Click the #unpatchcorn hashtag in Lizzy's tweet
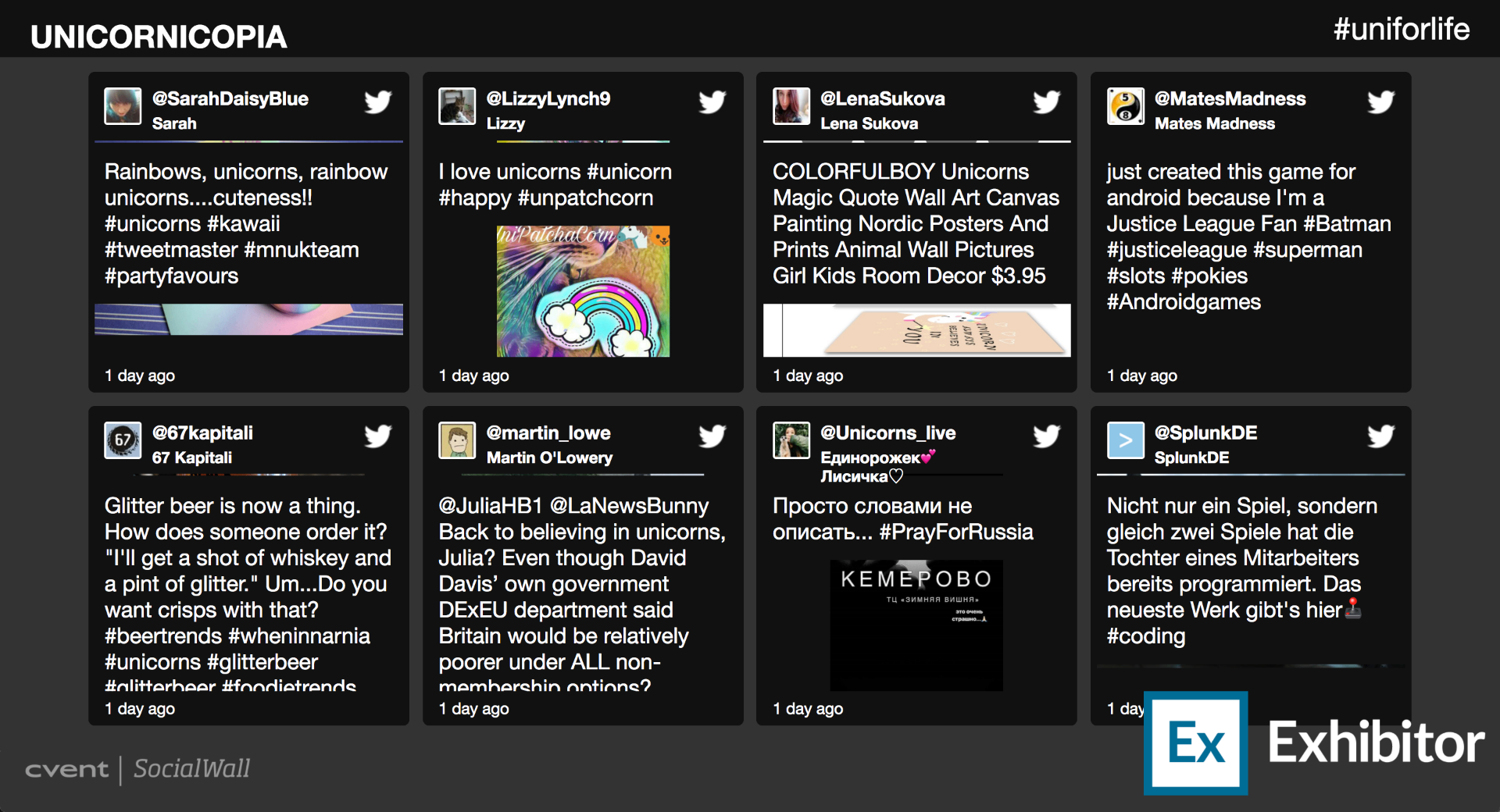This screenshot has width=1500, height=812. 585,198
